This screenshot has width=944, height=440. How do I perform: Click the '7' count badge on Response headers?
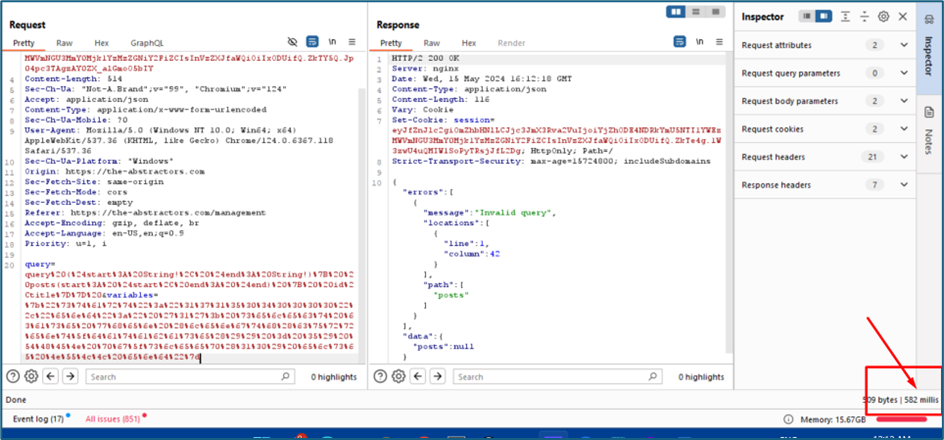click(x=874, y=185)
